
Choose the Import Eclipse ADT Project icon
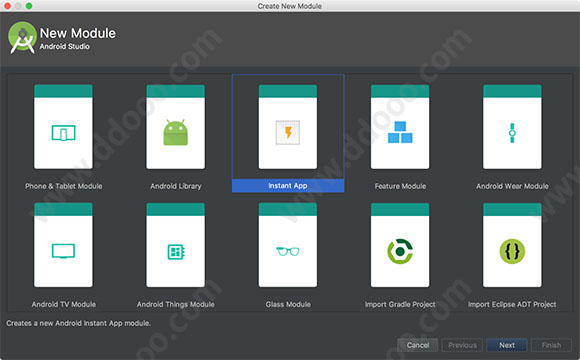512,251
